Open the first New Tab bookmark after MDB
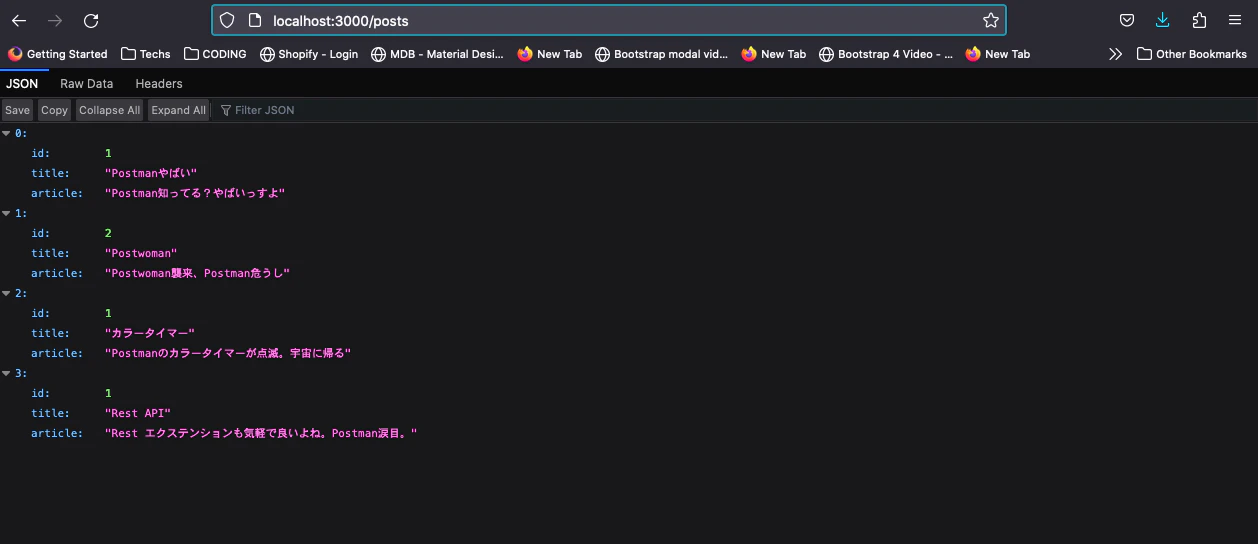 tap(549, 54)
